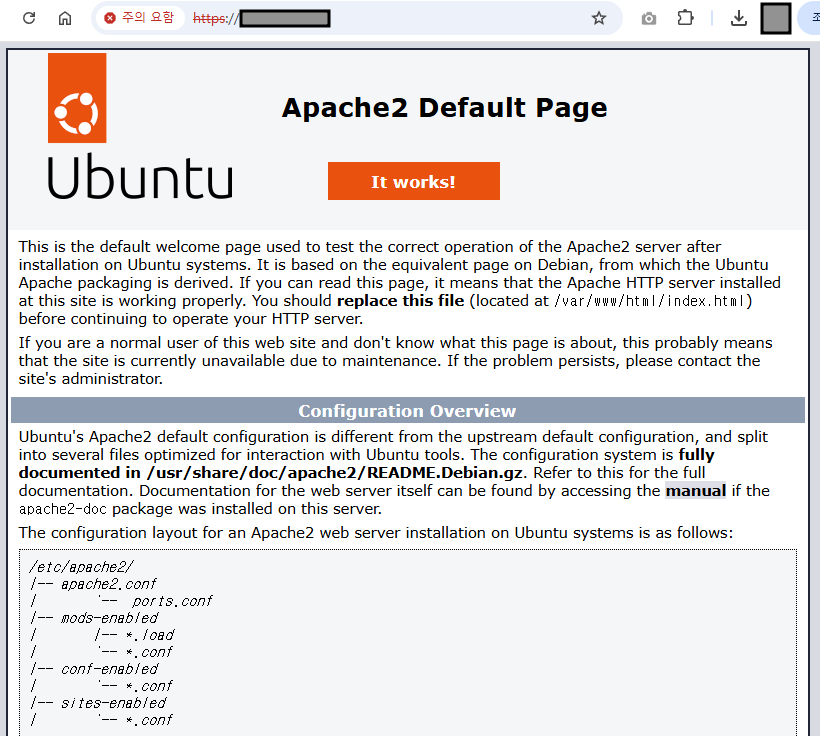Click the 'ports.conf' tree line
Image resolution: width=820 pixels, height=736 pixels.
172,601
